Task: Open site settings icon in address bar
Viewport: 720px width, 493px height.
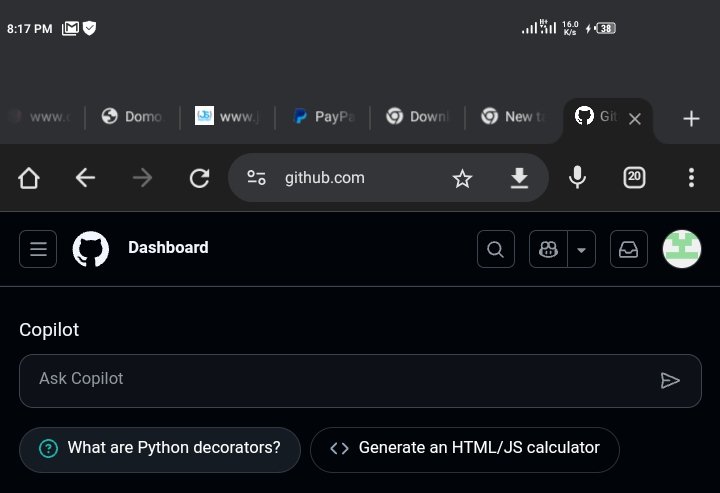Action: [256, 178]
